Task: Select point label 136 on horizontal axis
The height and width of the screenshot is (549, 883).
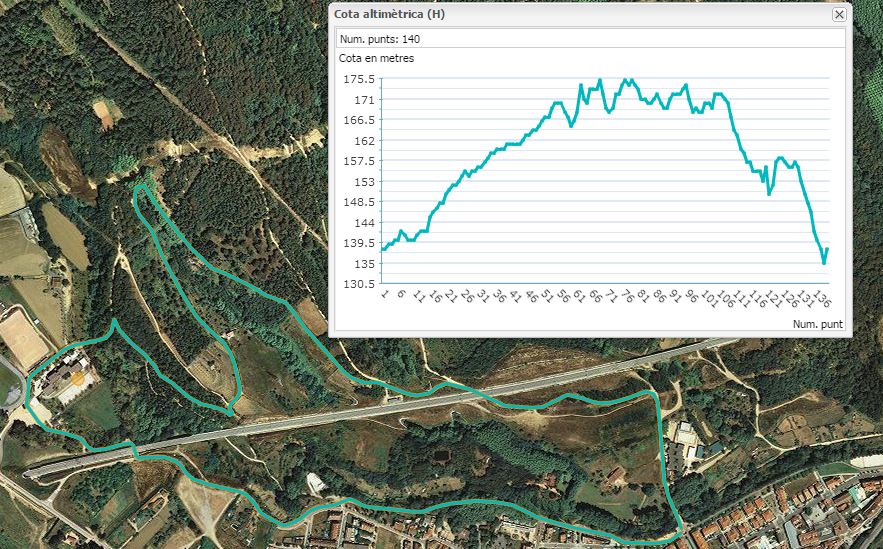Action: [x=820, y=299]
